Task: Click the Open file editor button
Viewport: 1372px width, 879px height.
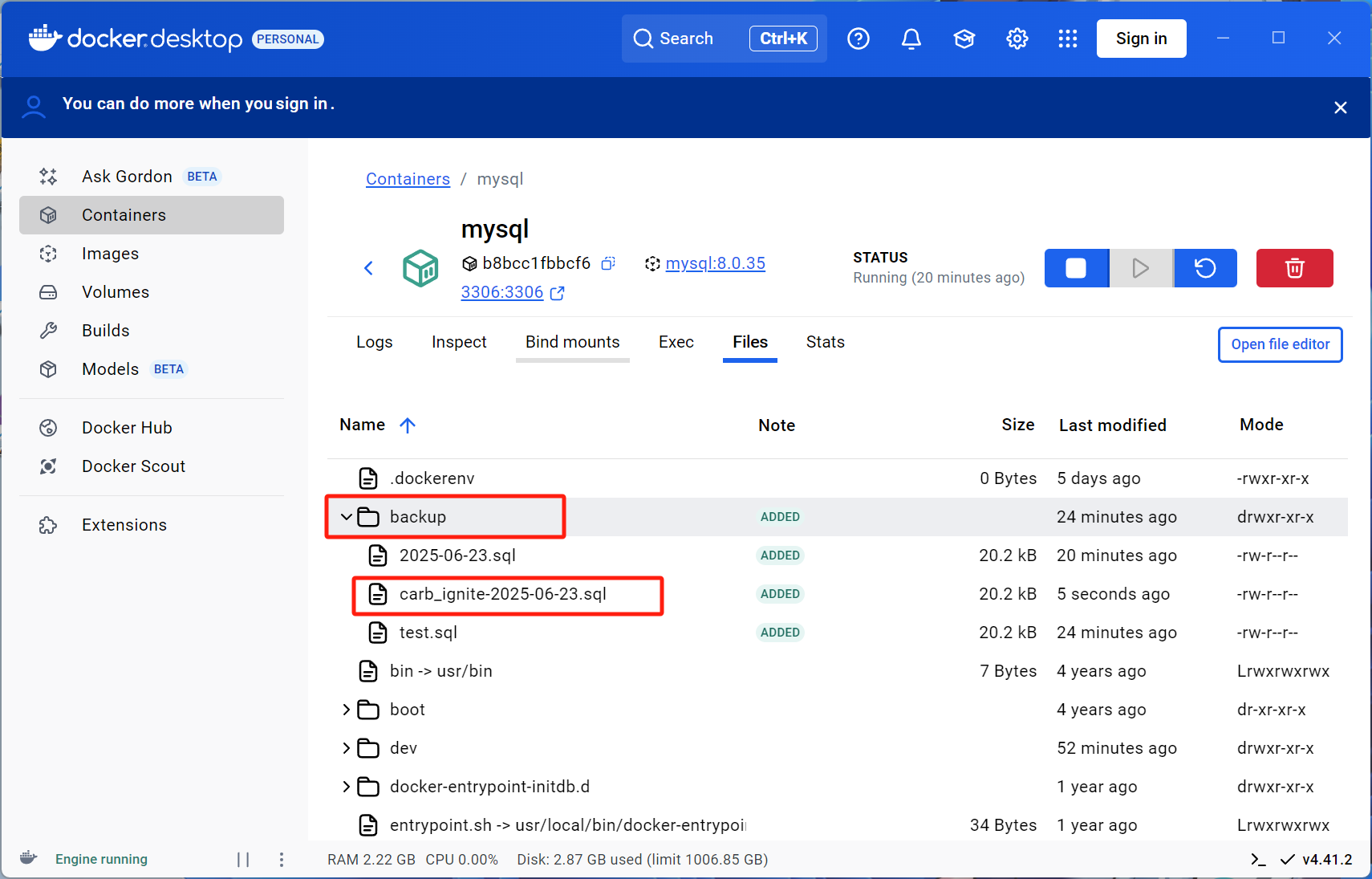Action: click(x=1280, y=344)
